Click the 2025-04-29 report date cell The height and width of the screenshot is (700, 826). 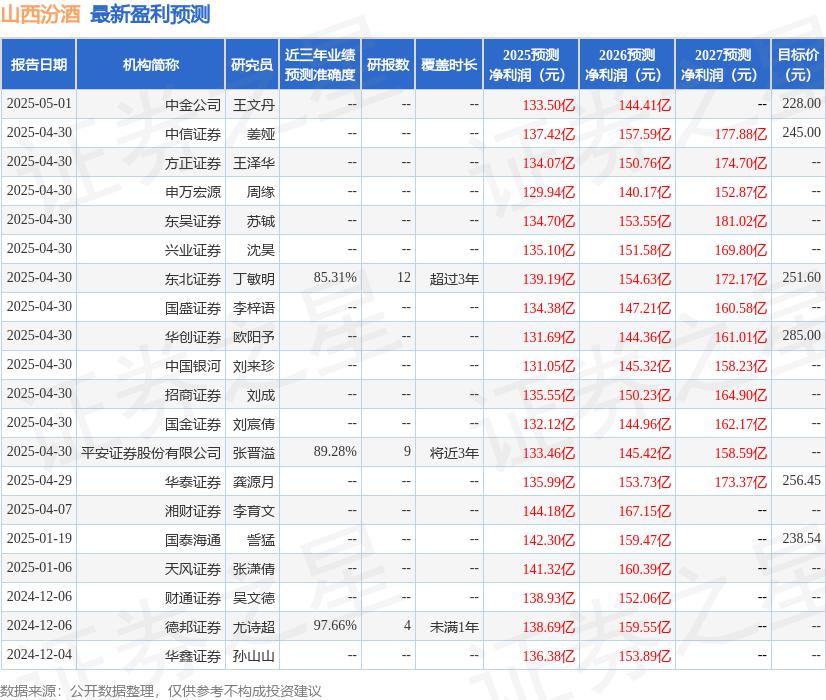point(39,481)
